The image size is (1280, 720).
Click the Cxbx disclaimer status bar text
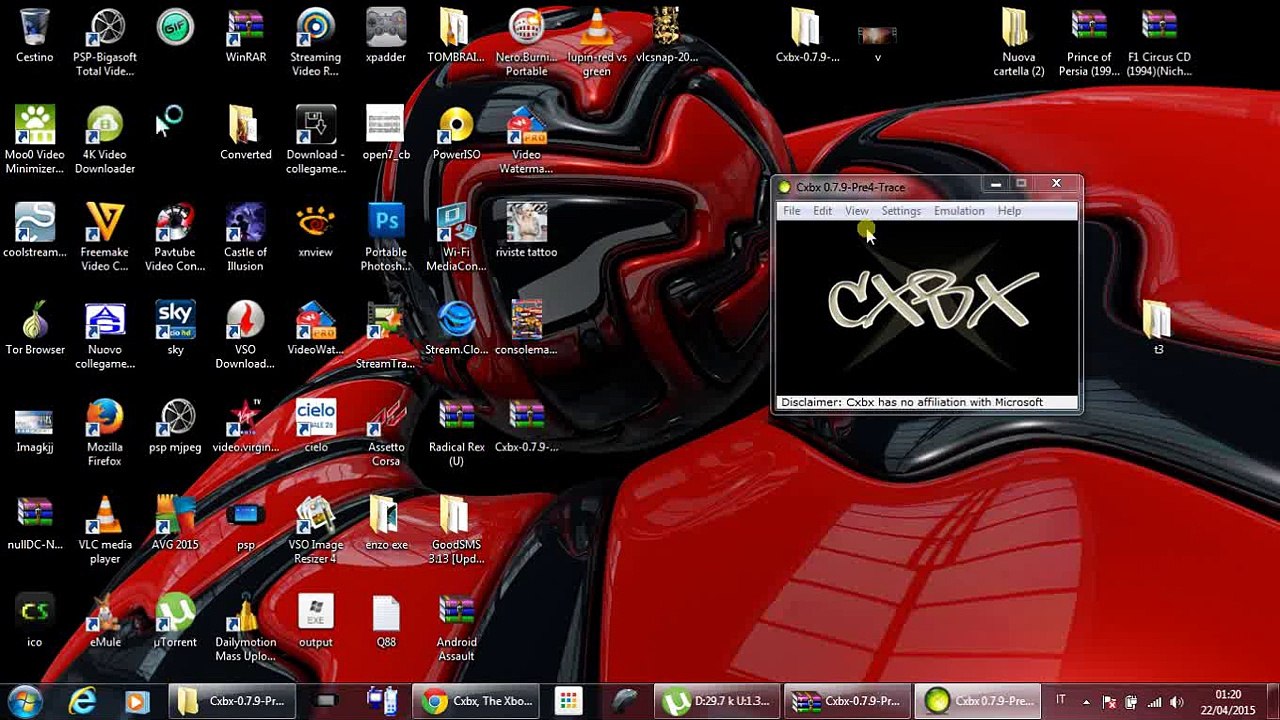(x=912, y=402)
